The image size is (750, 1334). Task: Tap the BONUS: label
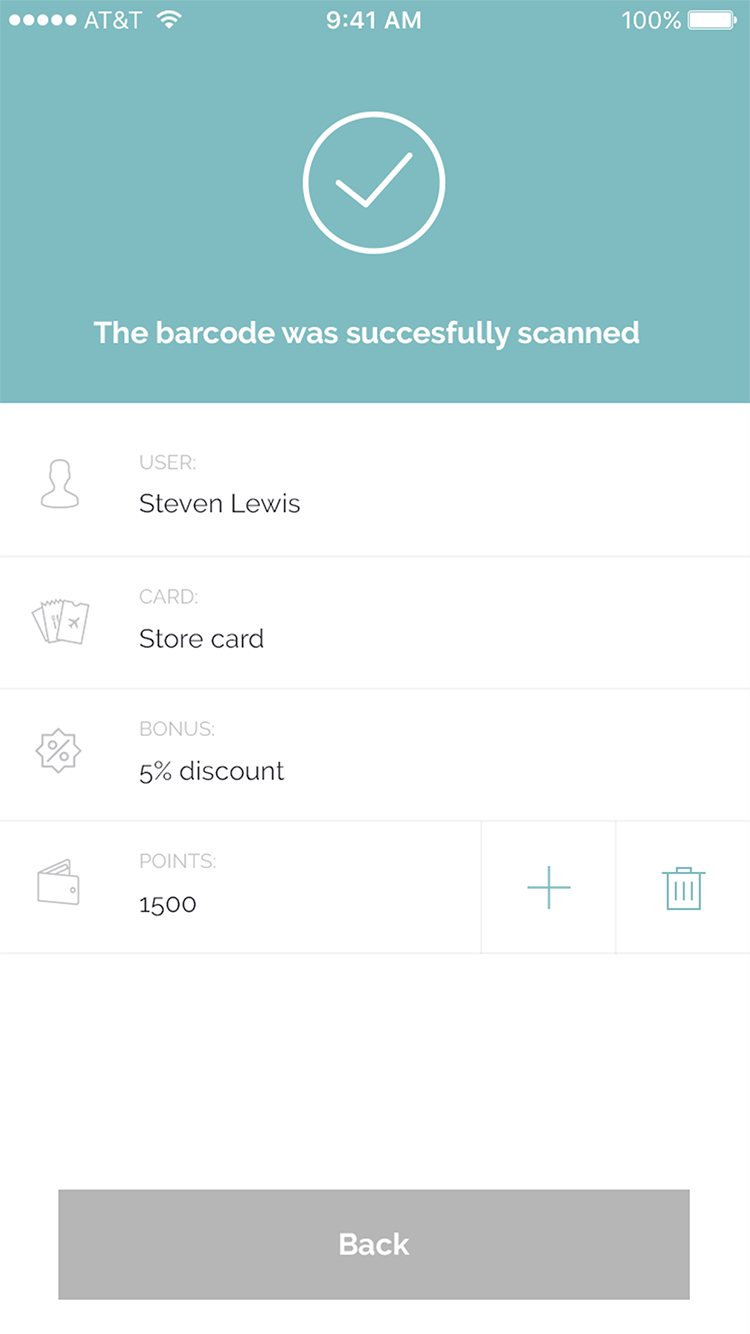[177, 729]
